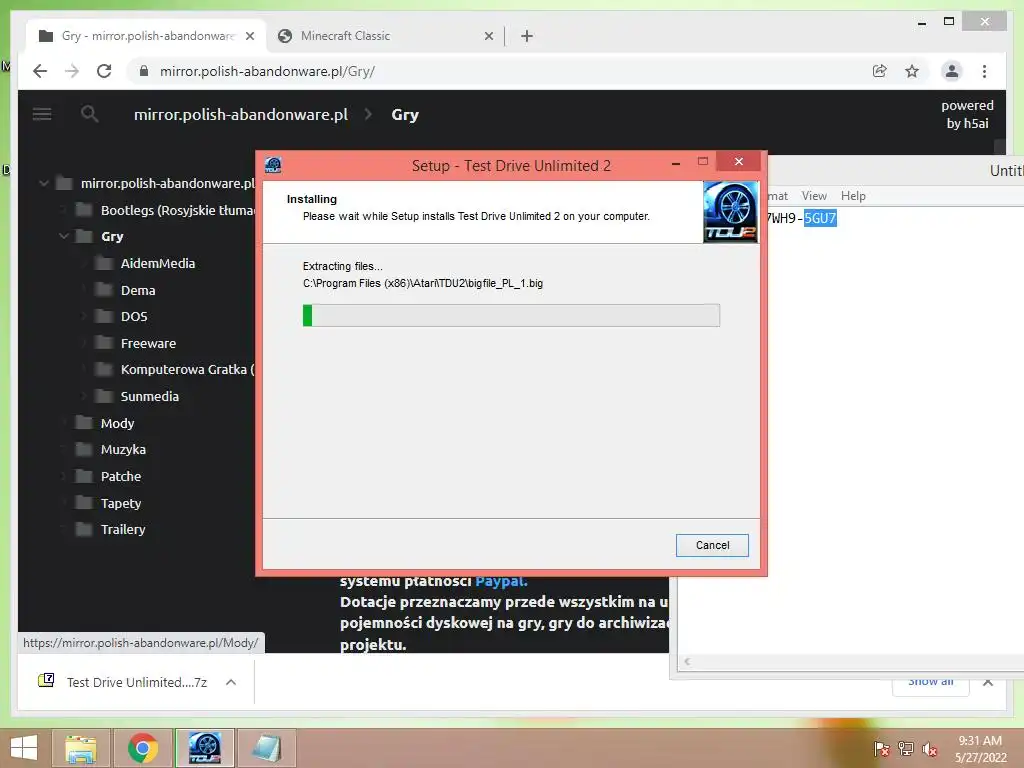This screenshot has width=1024, height=768.
Task: Click Chrome icon in taskbar
Action: 143,748
